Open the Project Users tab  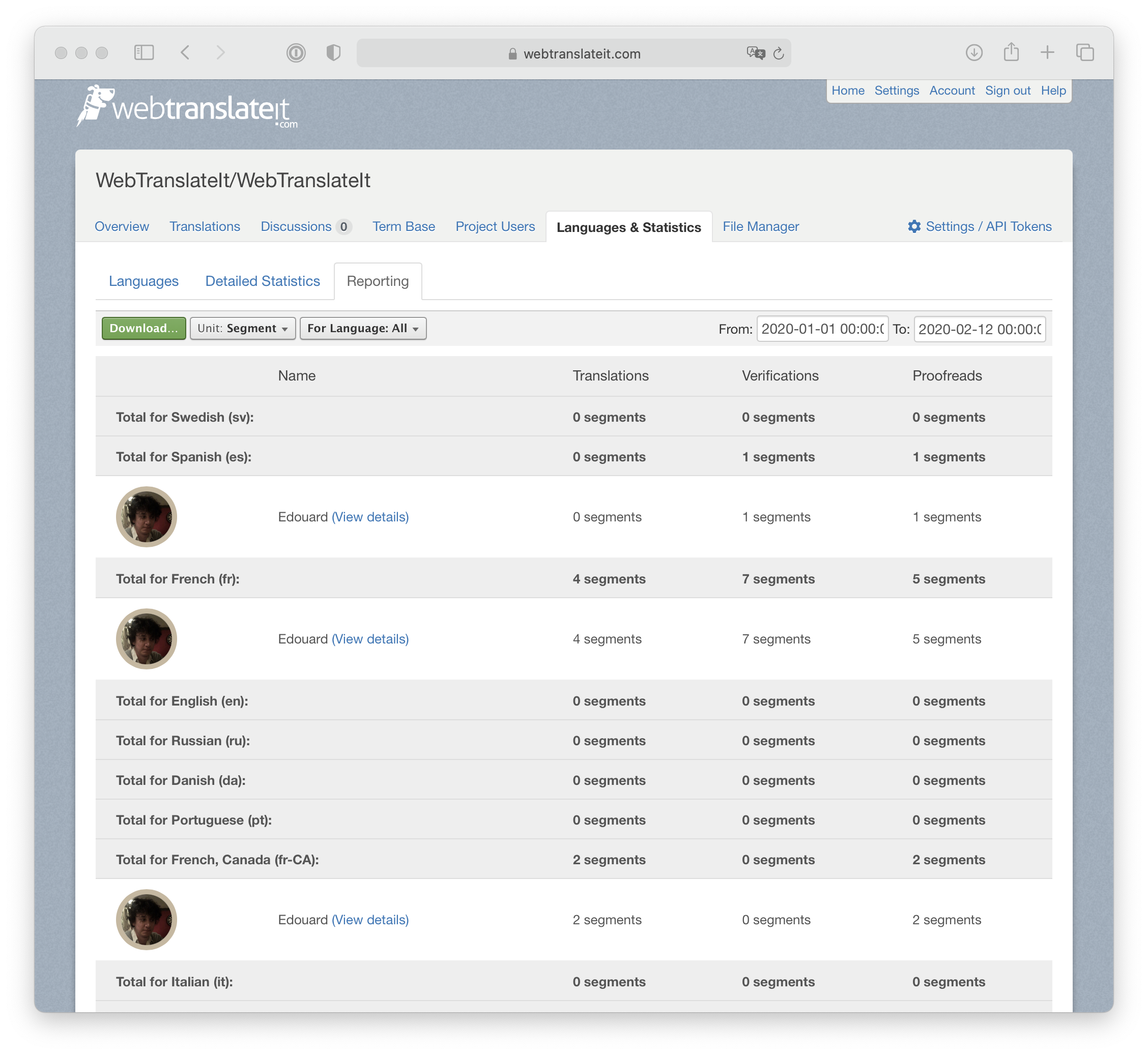click(495, 227)
